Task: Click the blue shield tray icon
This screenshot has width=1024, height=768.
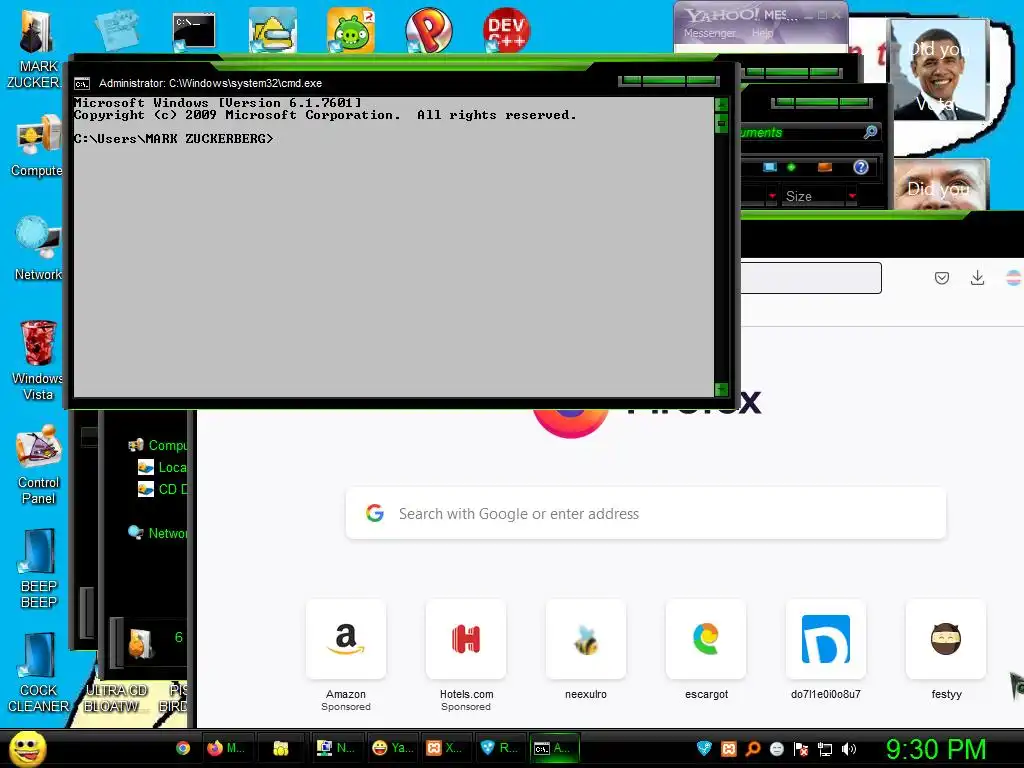Action: pos(704,749)
